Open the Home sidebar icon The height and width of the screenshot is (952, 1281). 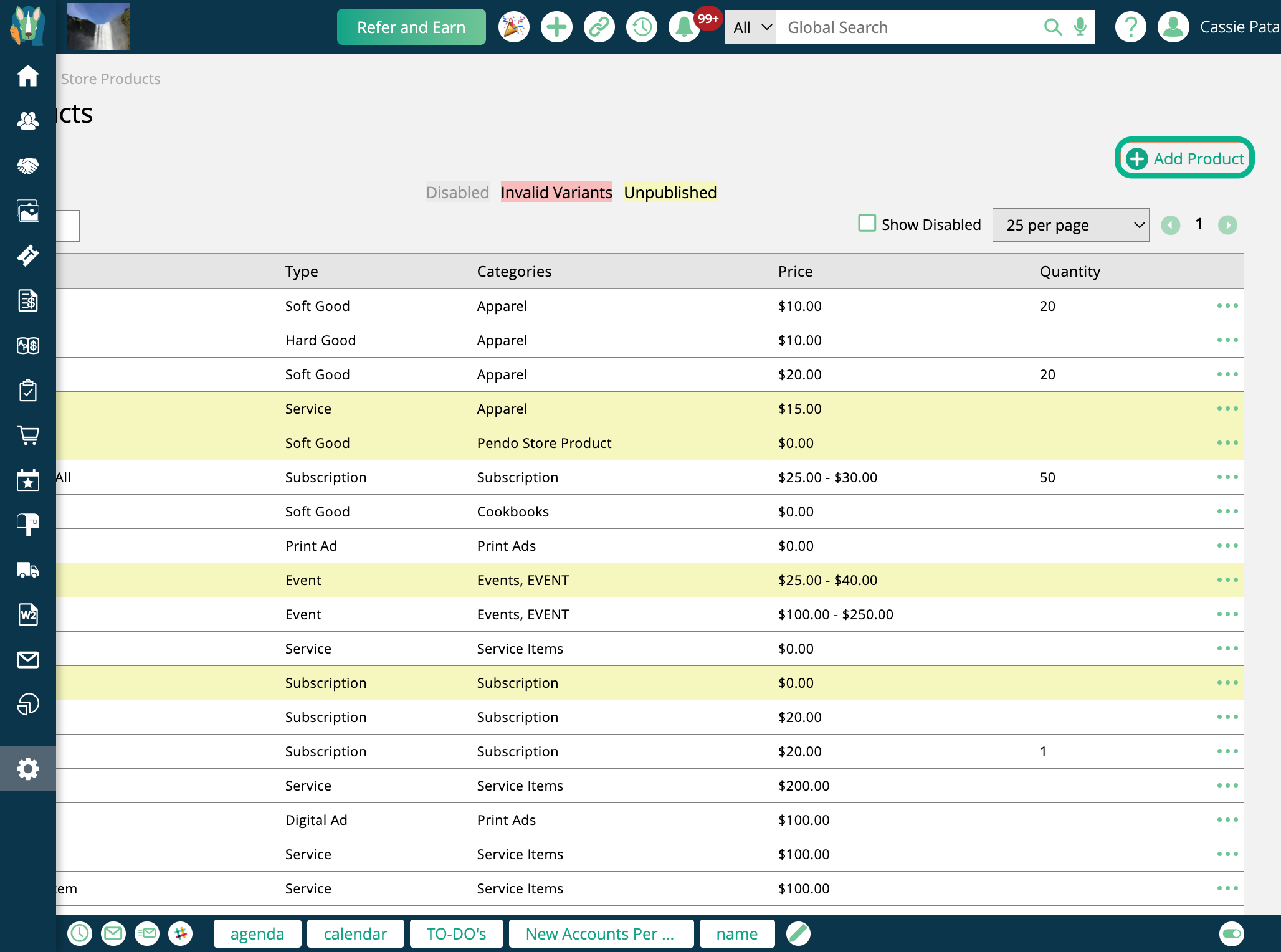[27, 76]
